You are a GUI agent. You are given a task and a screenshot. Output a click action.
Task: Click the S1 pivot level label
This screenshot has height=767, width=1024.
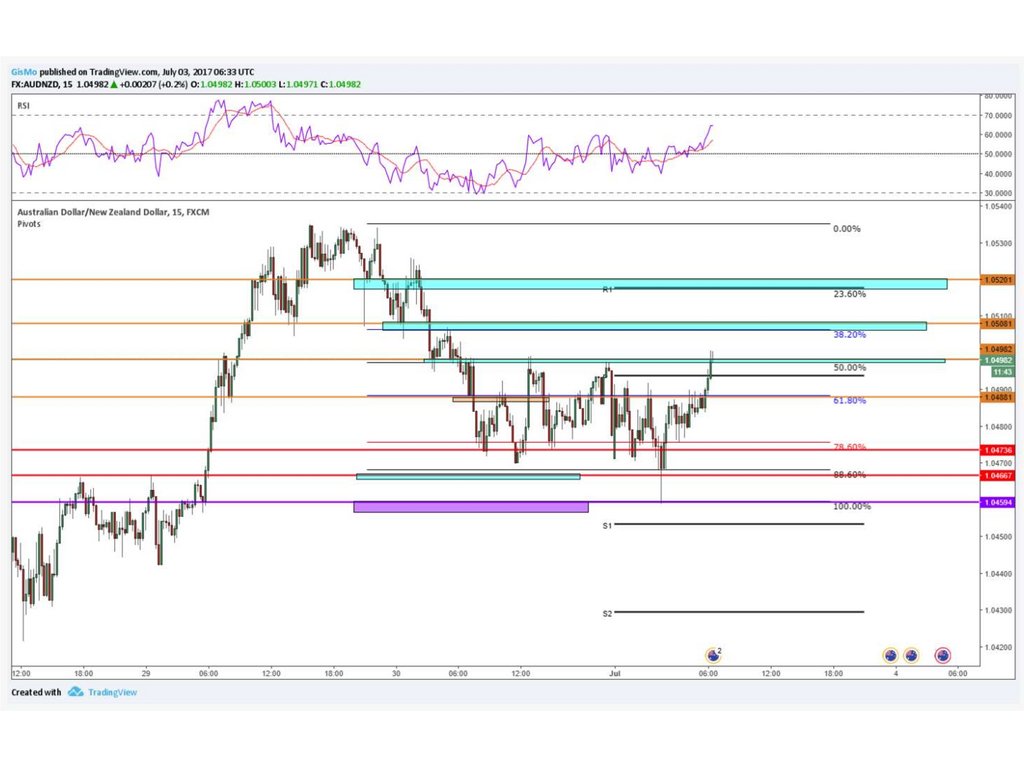pos(607,525)
